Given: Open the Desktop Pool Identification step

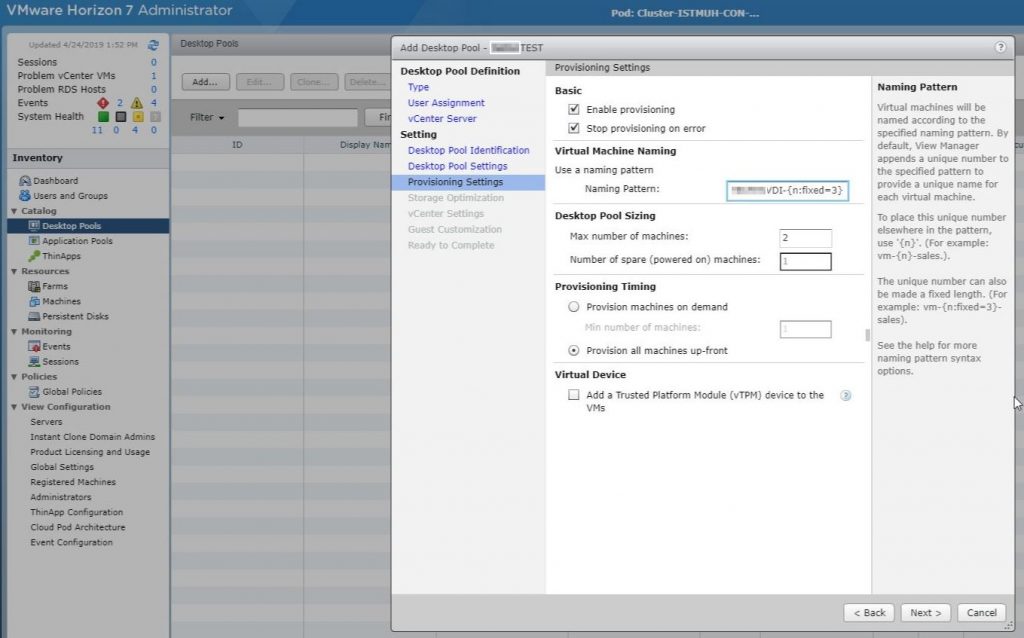Looking at the screenshot, I should (468, 150).
